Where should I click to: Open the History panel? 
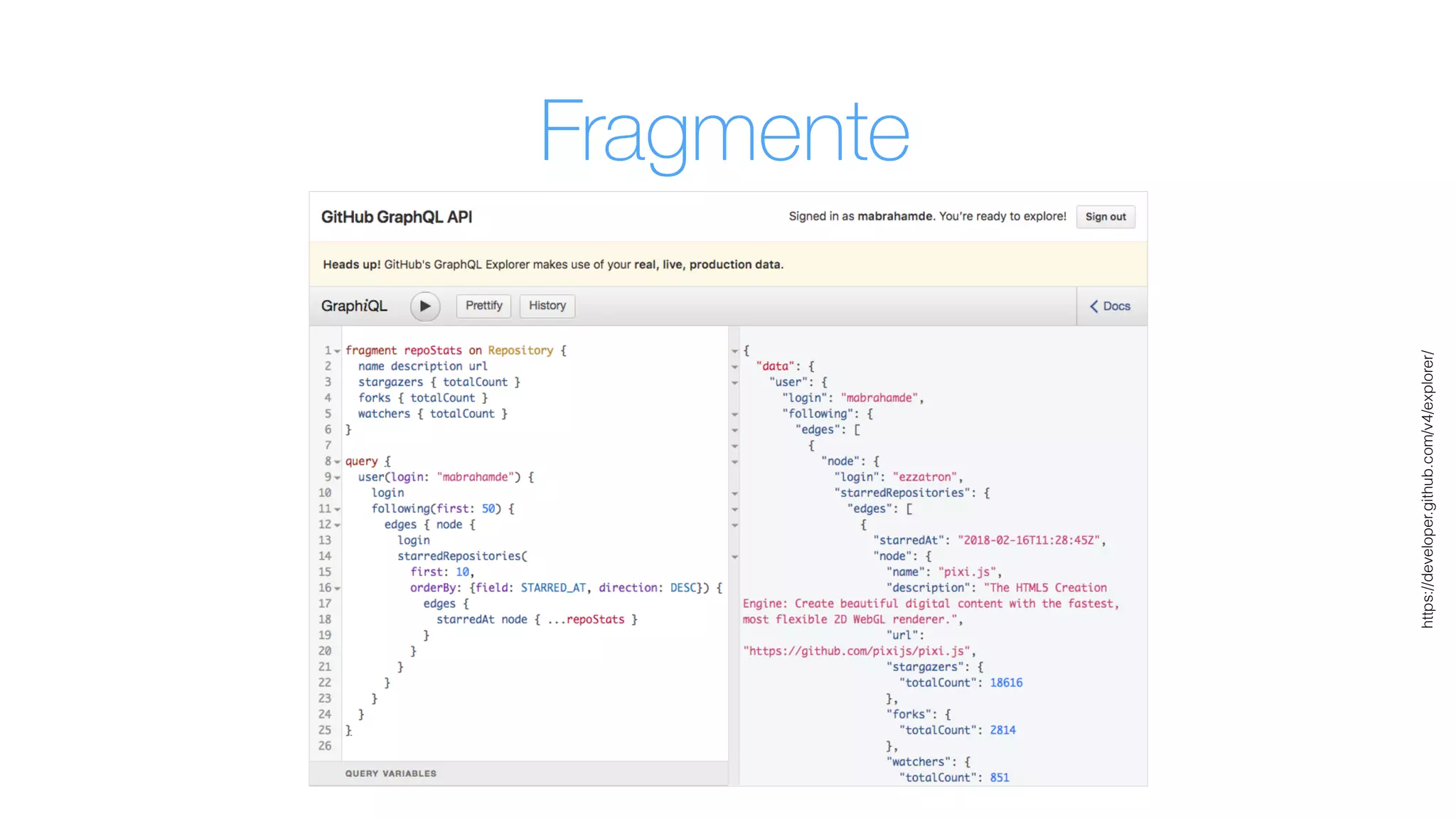pos(547,306)
